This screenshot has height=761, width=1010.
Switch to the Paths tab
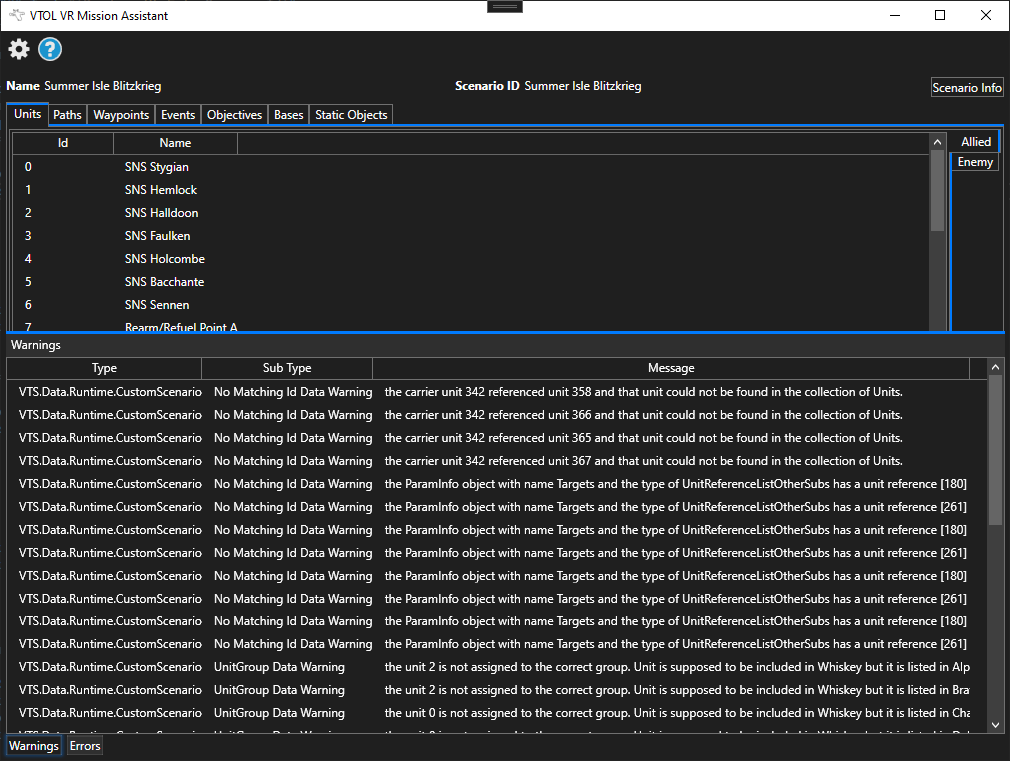pos(66,114)
